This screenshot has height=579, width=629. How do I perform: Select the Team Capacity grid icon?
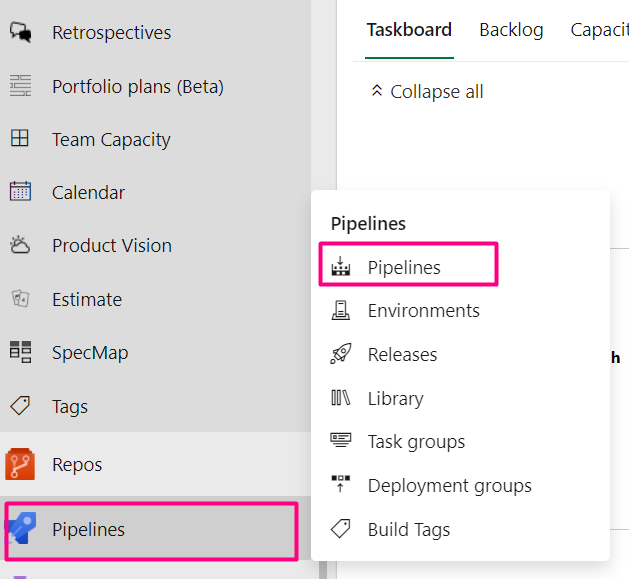tap(20, 139)
